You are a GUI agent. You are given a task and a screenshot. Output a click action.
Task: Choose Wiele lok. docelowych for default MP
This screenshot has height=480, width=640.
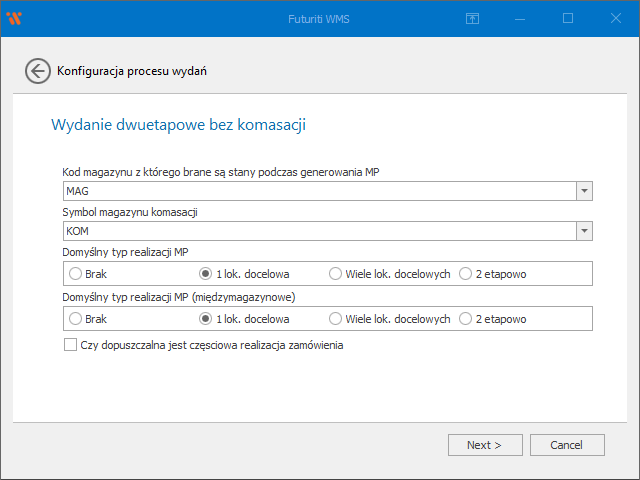336,273
